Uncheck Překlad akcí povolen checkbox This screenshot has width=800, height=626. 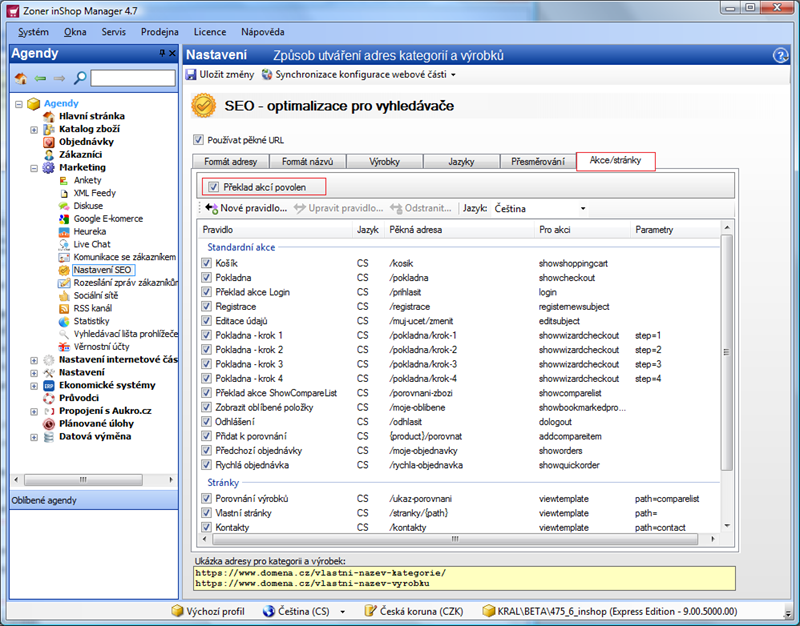click(x=213, y=187)
